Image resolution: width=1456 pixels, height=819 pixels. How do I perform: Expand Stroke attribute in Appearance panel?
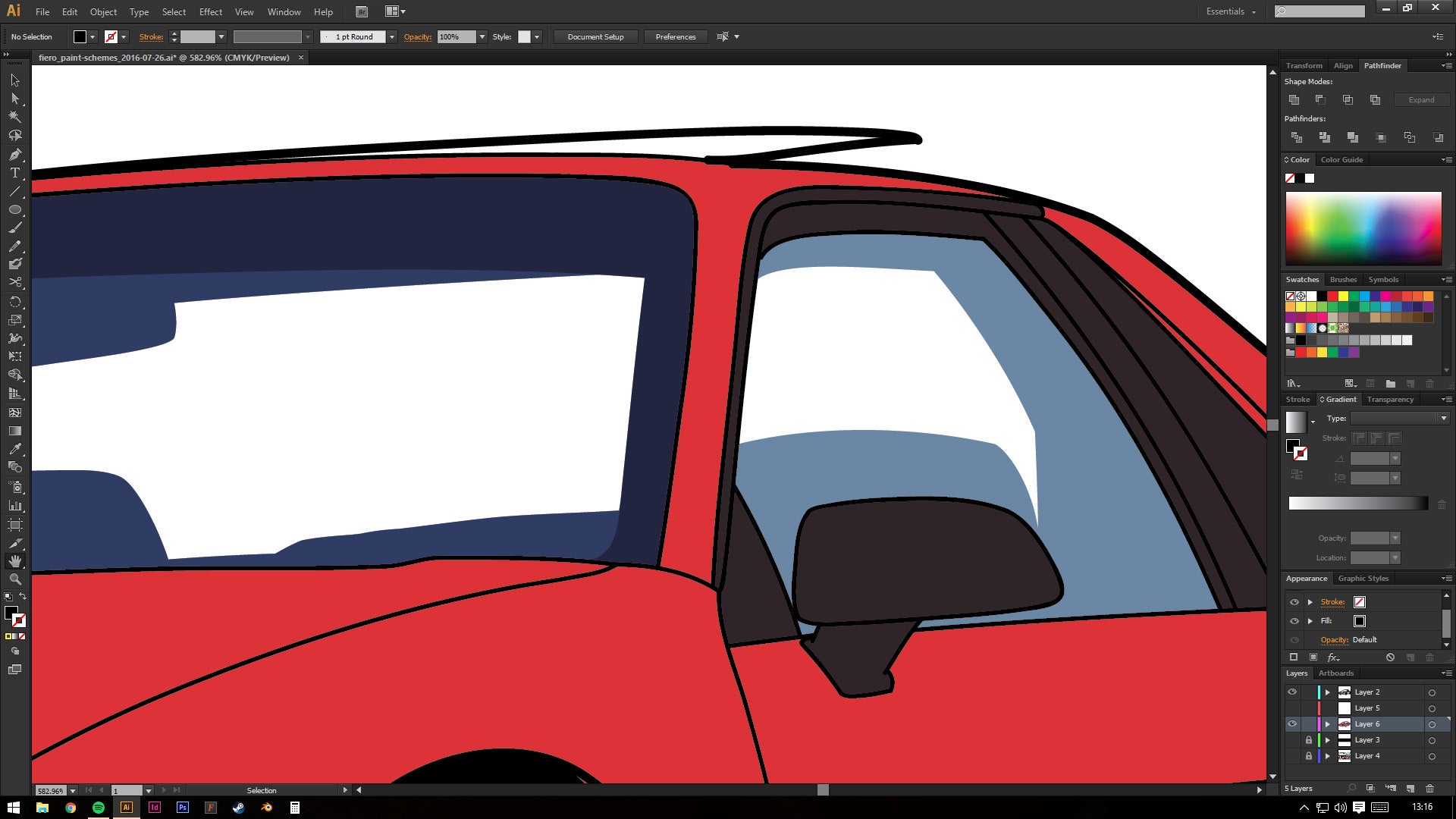(x=1310, y=602)
